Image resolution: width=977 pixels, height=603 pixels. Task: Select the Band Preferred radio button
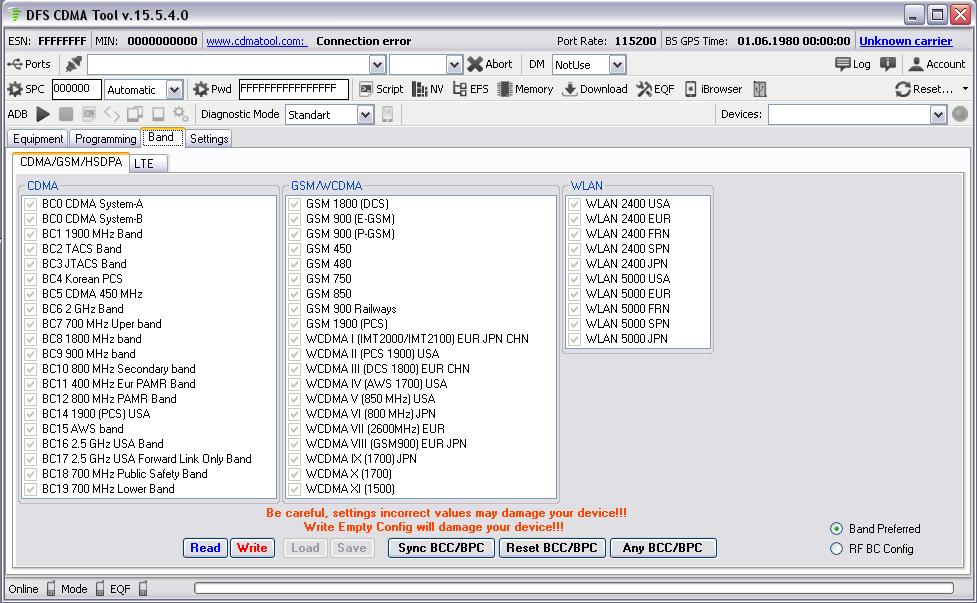[x=836, y=529]
